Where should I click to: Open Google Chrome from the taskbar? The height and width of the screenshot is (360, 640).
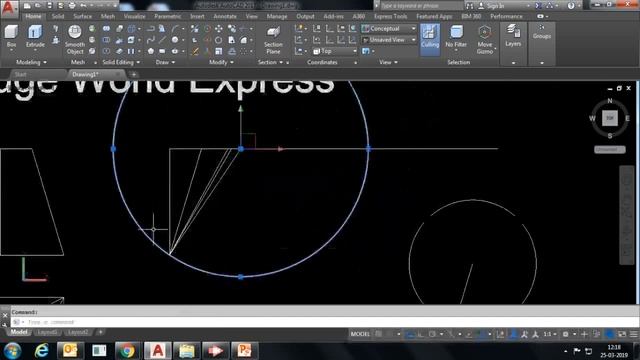pos(127,350)
